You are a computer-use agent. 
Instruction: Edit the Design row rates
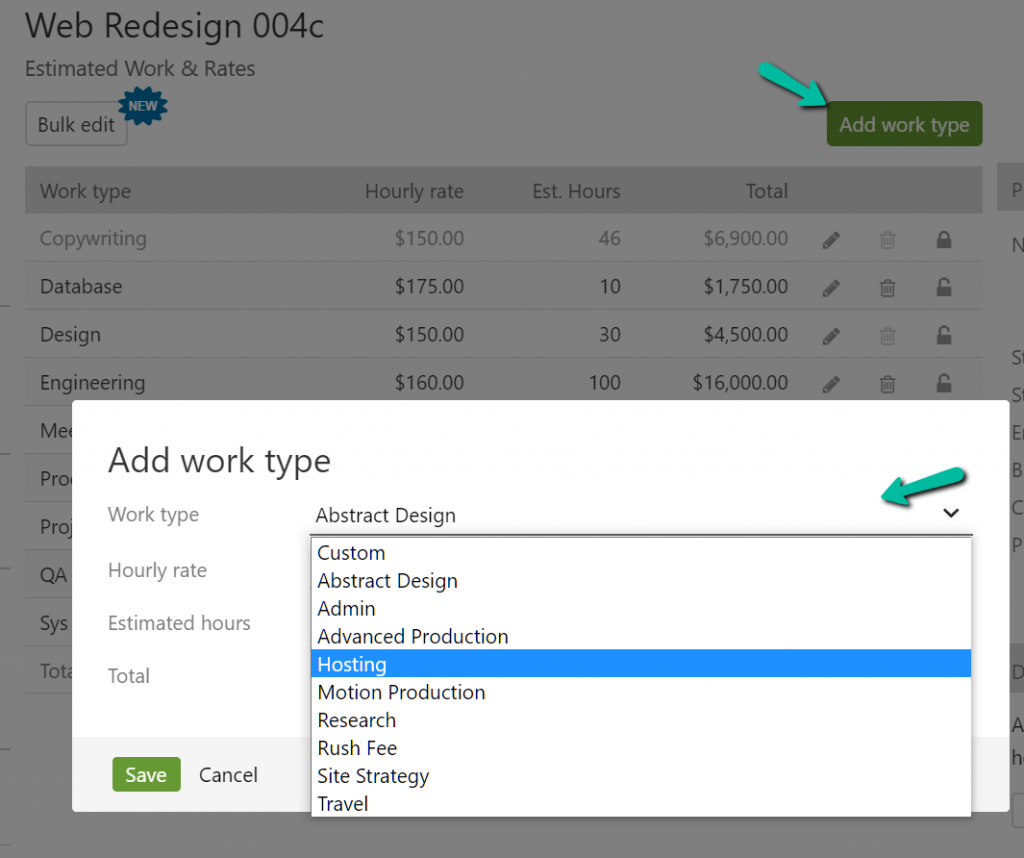831,335
